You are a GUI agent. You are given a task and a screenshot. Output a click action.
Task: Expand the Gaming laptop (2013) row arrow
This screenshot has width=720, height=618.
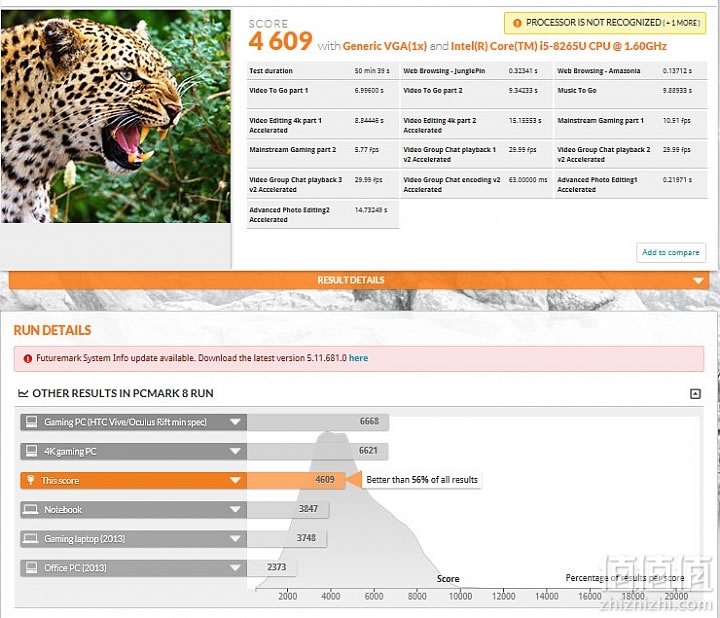[235, 539]
